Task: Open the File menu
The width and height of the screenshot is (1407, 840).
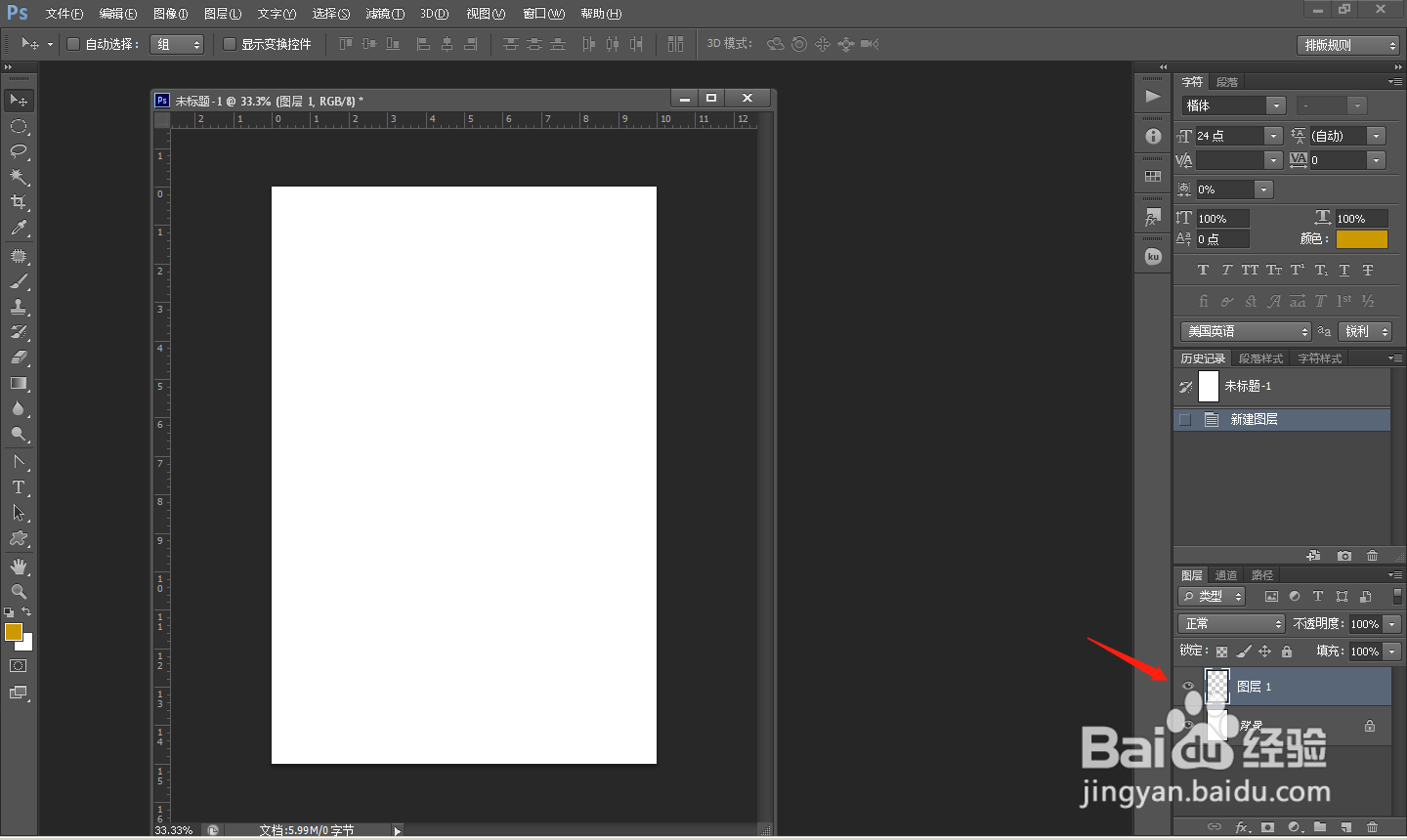Action: click(x=64, y=14)
